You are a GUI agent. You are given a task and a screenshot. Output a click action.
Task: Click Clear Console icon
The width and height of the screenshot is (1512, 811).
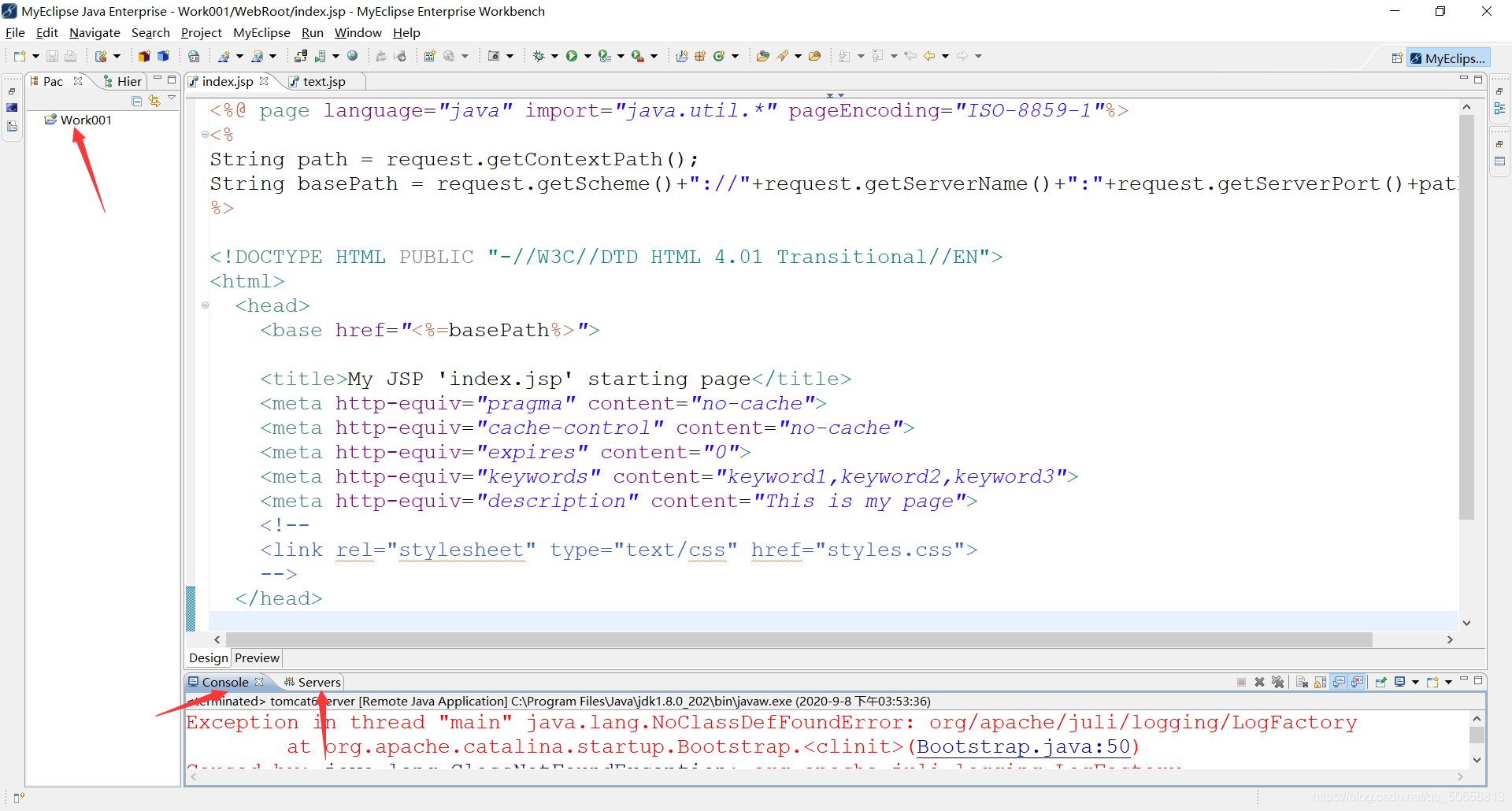coord(1301,682)
